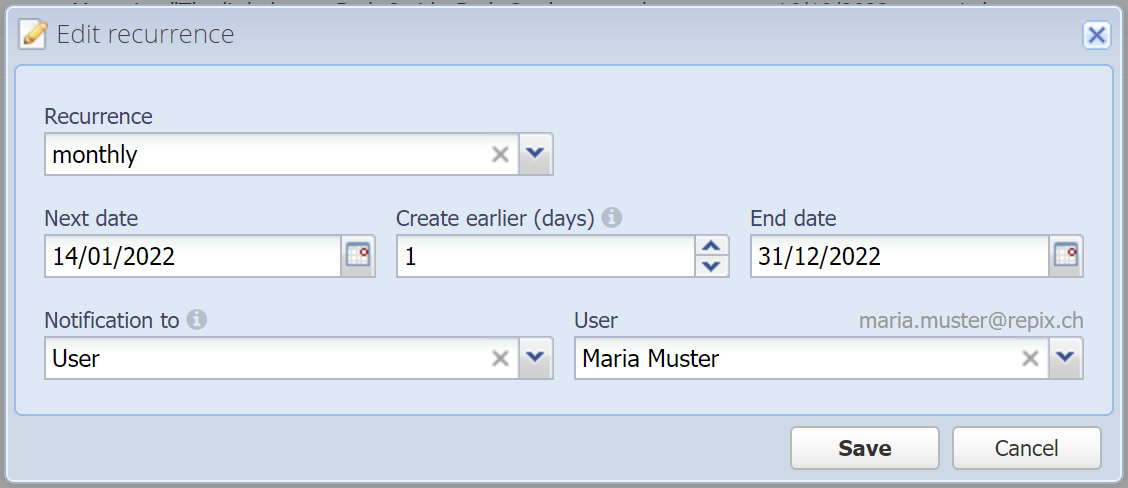
Task: Click the maria.muster@repix.ch email label
Action: [x=971, y=321]
